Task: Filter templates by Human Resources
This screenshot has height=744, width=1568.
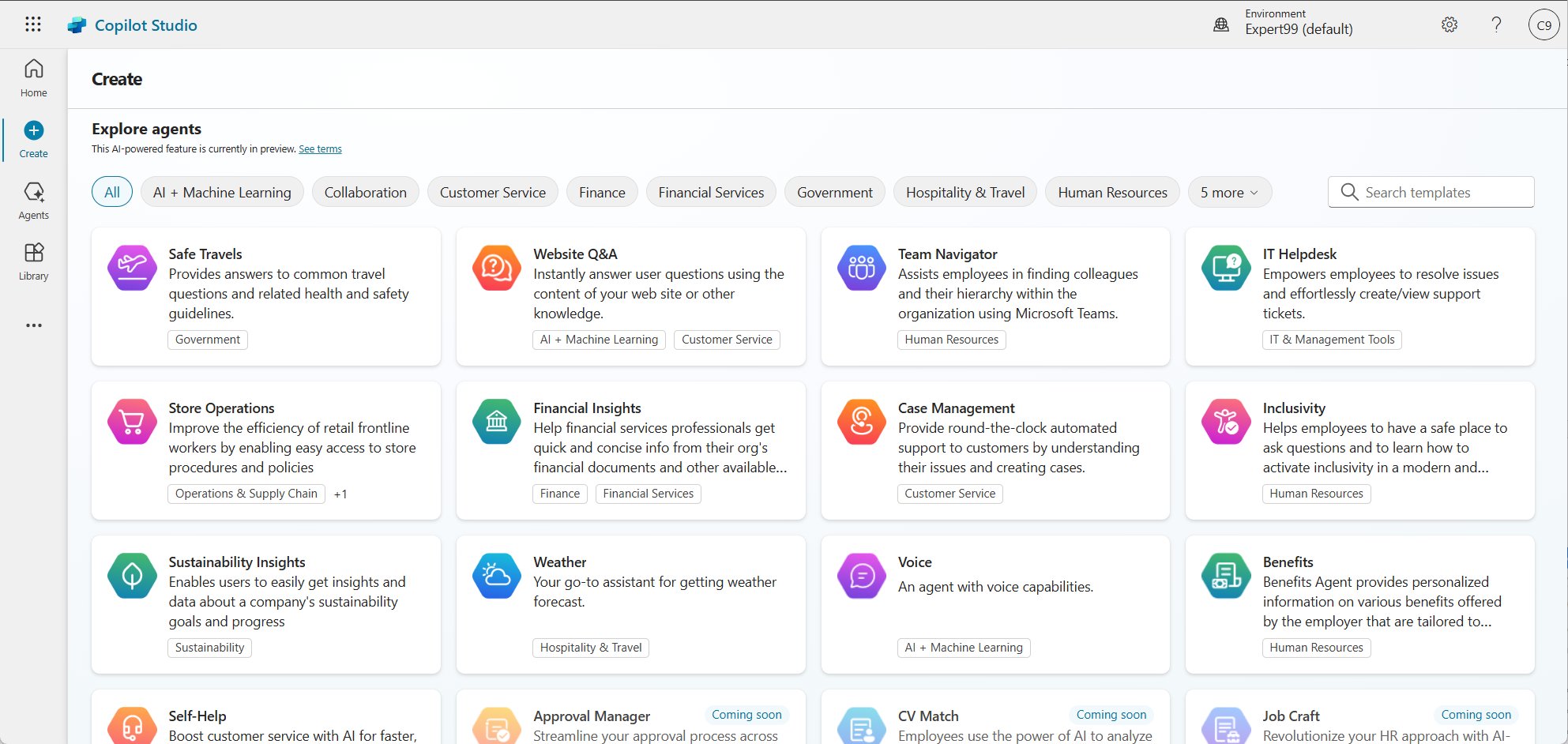Action: click(1111, 192)
